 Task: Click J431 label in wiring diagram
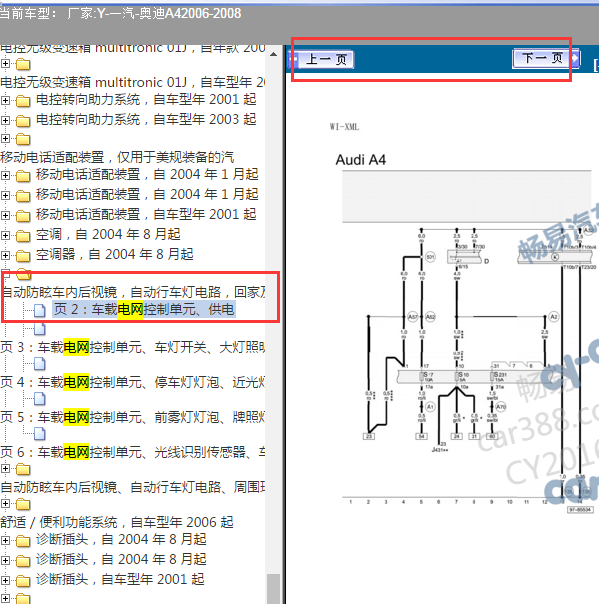click(440, 450)
